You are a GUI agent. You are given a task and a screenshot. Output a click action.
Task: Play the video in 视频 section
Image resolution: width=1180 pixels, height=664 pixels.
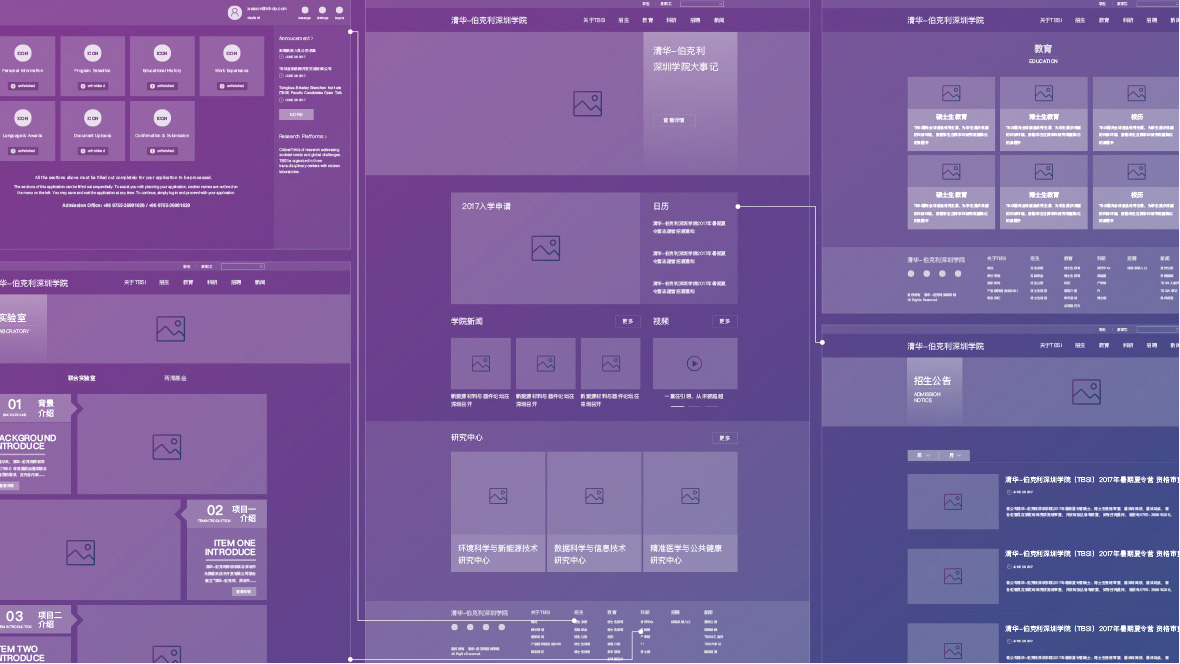[694, 364]
